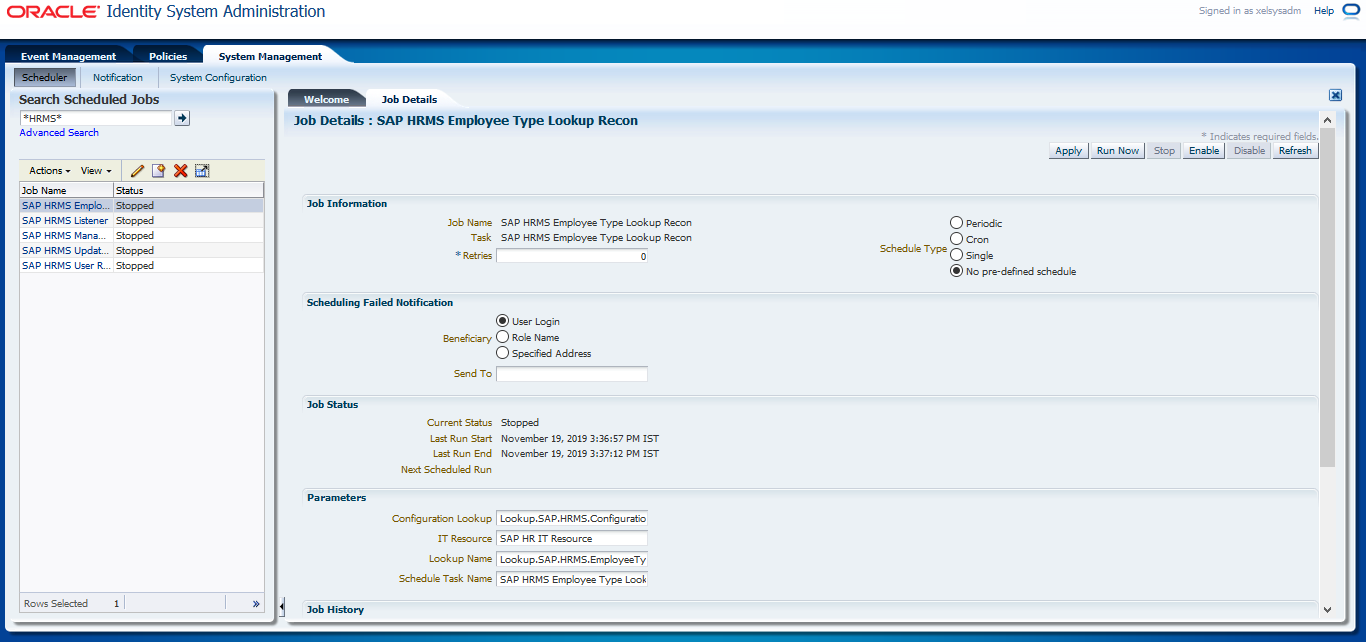Collapse the left pane splitter arrow

[282, 606]
